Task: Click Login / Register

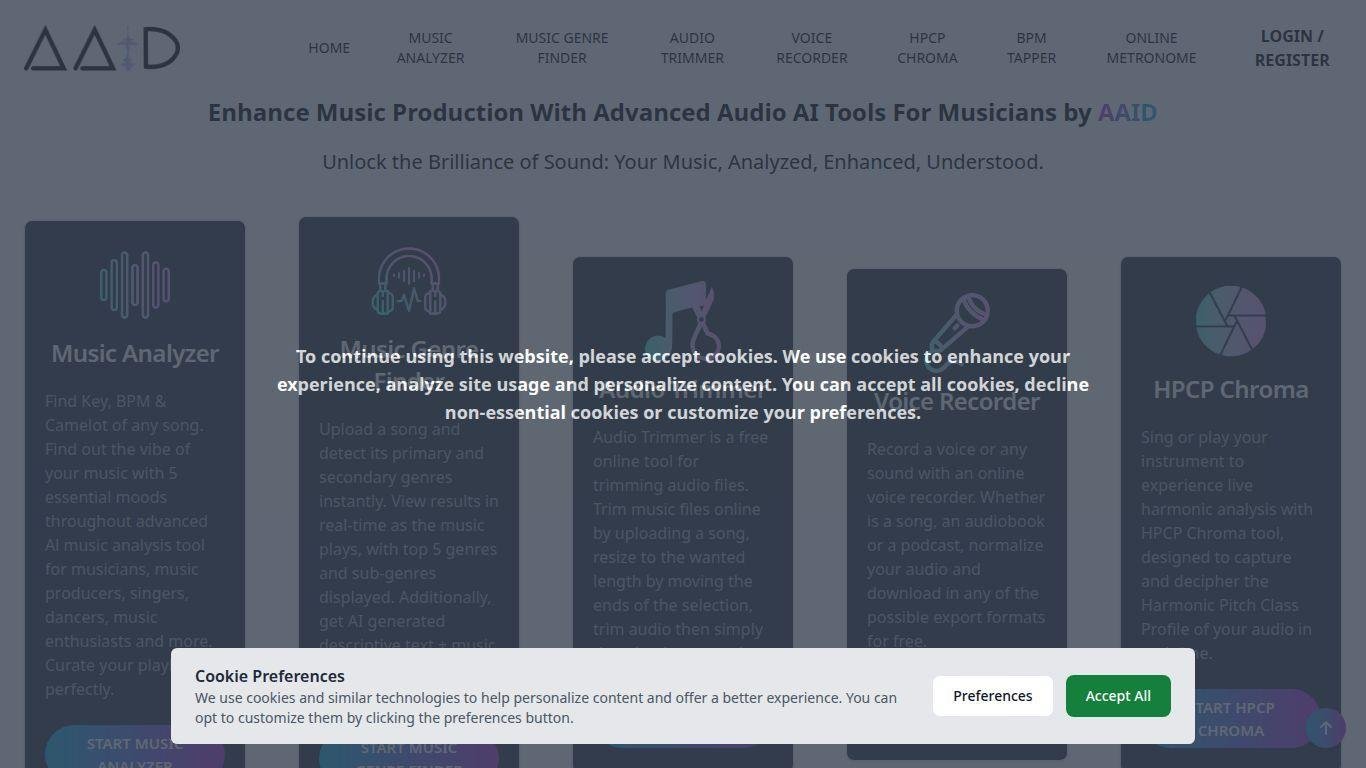Action: click(1292, 48)
